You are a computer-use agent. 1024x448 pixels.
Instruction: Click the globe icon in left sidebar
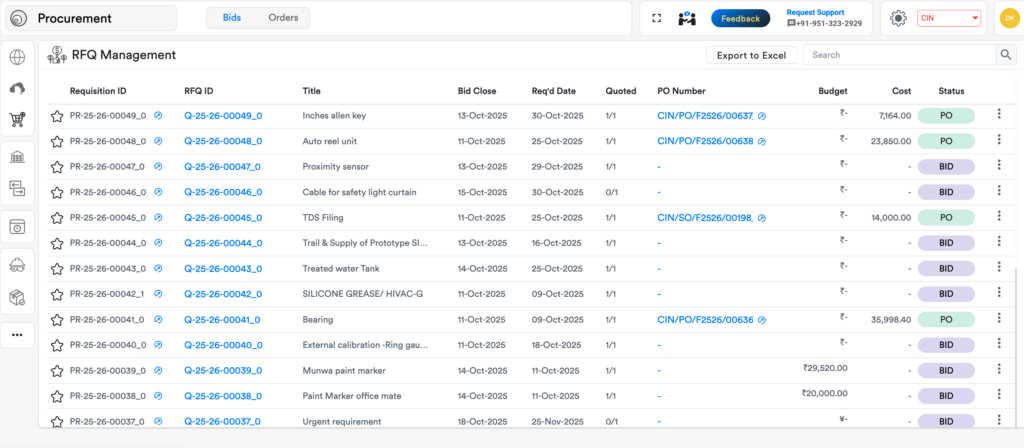(17, 57)
